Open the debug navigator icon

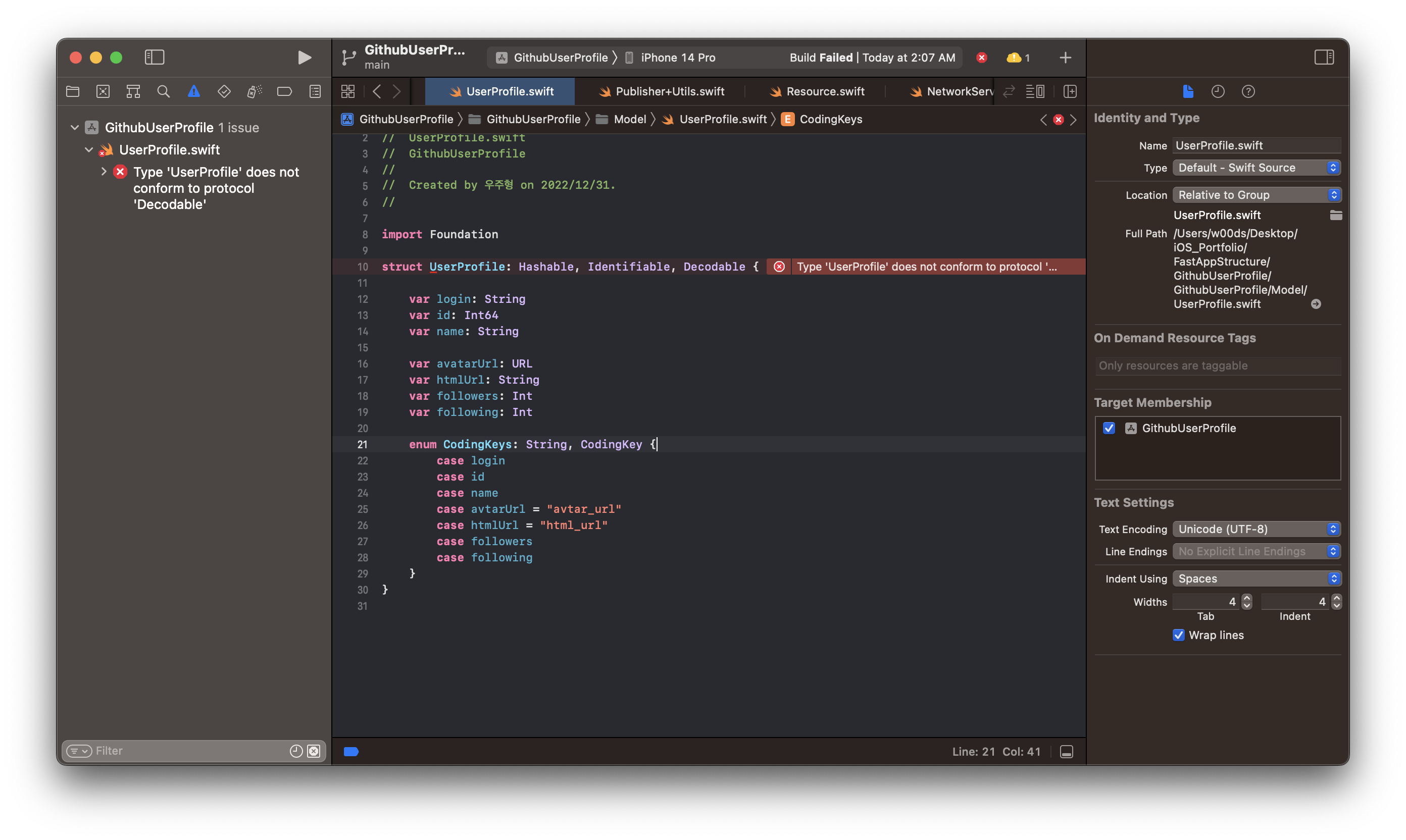254,91
